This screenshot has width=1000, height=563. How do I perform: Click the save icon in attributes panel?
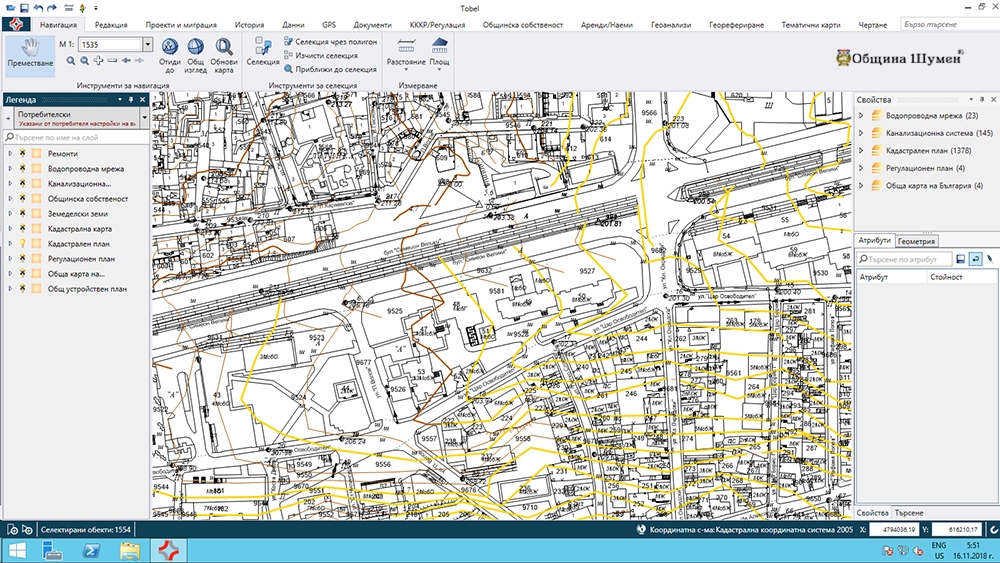coord(960,259)
